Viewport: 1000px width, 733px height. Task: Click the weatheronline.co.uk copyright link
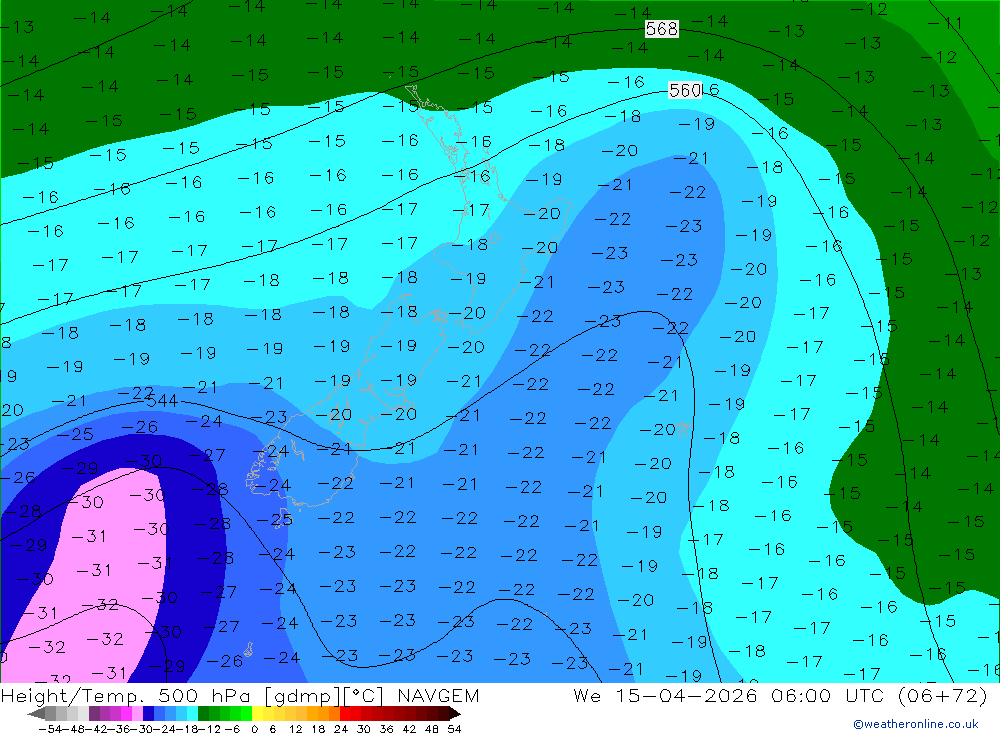coord(916,724)
